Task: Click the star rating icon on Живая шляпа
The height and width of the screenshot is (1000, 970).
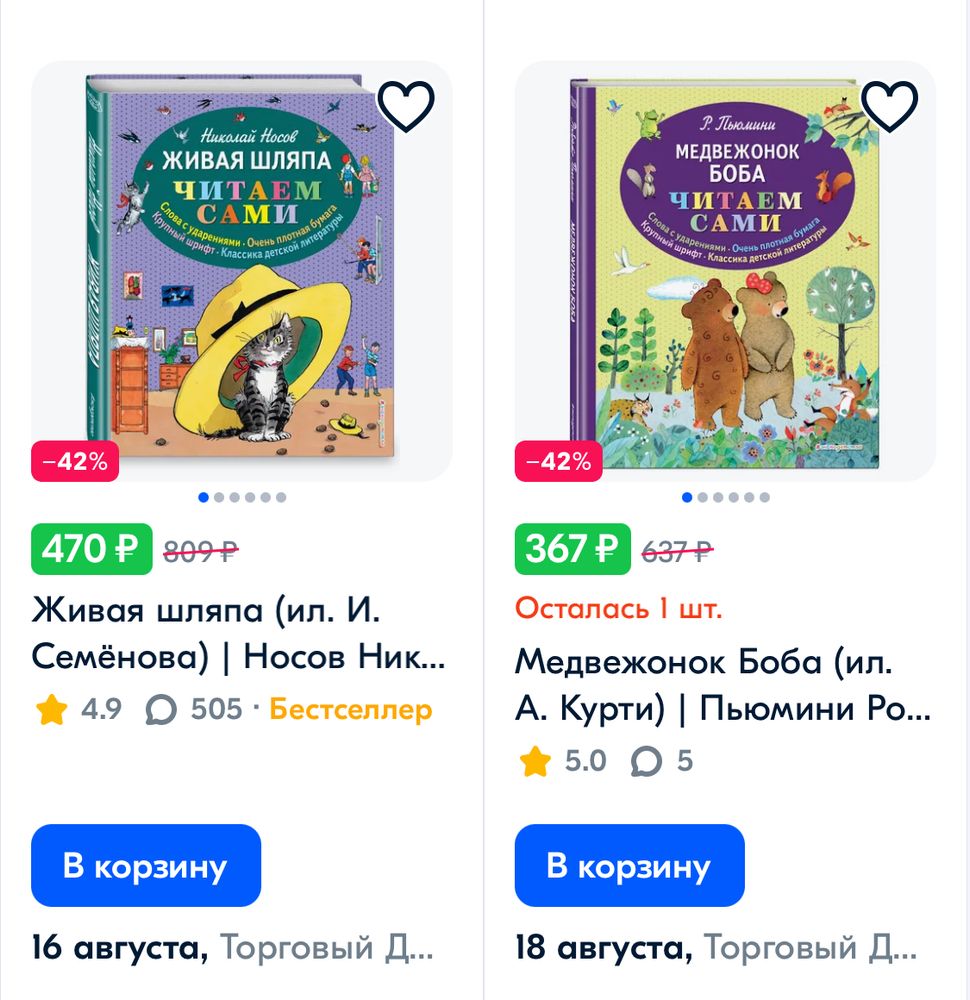Action: coord(52,711)
